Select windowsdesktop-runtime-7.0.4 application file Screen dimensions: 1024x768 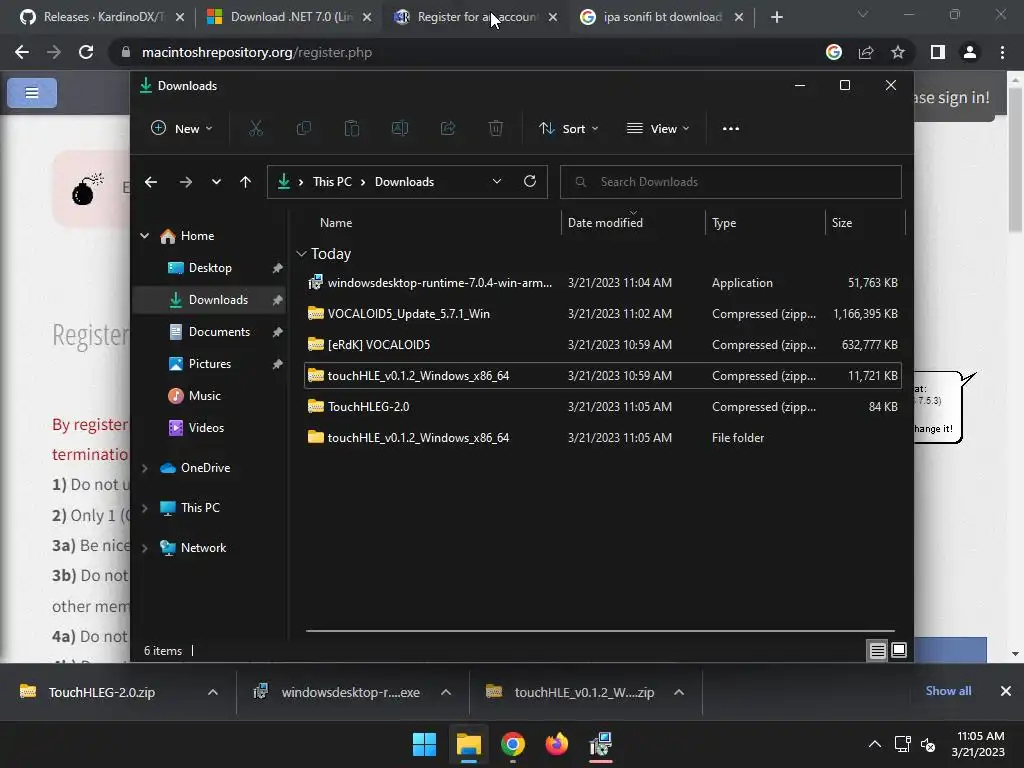(603, 283)
